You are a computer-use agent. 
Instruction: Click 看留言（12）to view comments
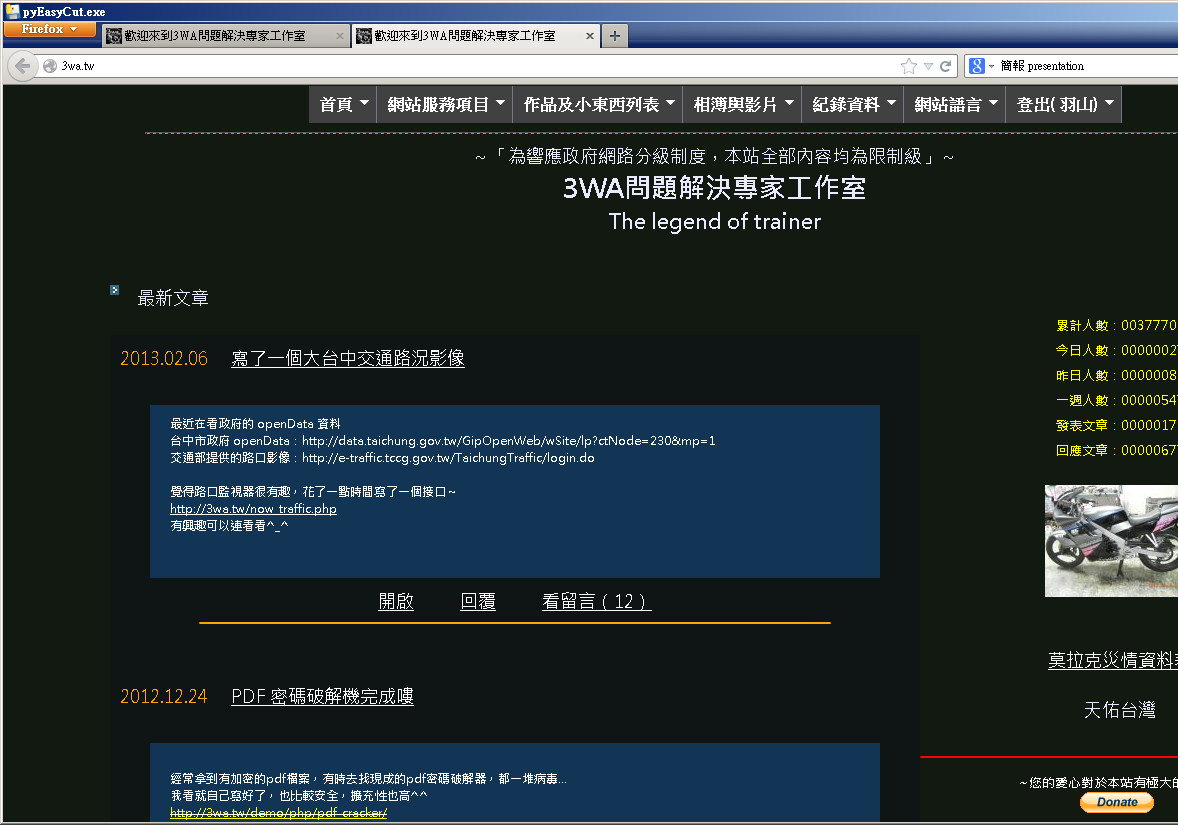pyautogui.click(x=596, y=601)
